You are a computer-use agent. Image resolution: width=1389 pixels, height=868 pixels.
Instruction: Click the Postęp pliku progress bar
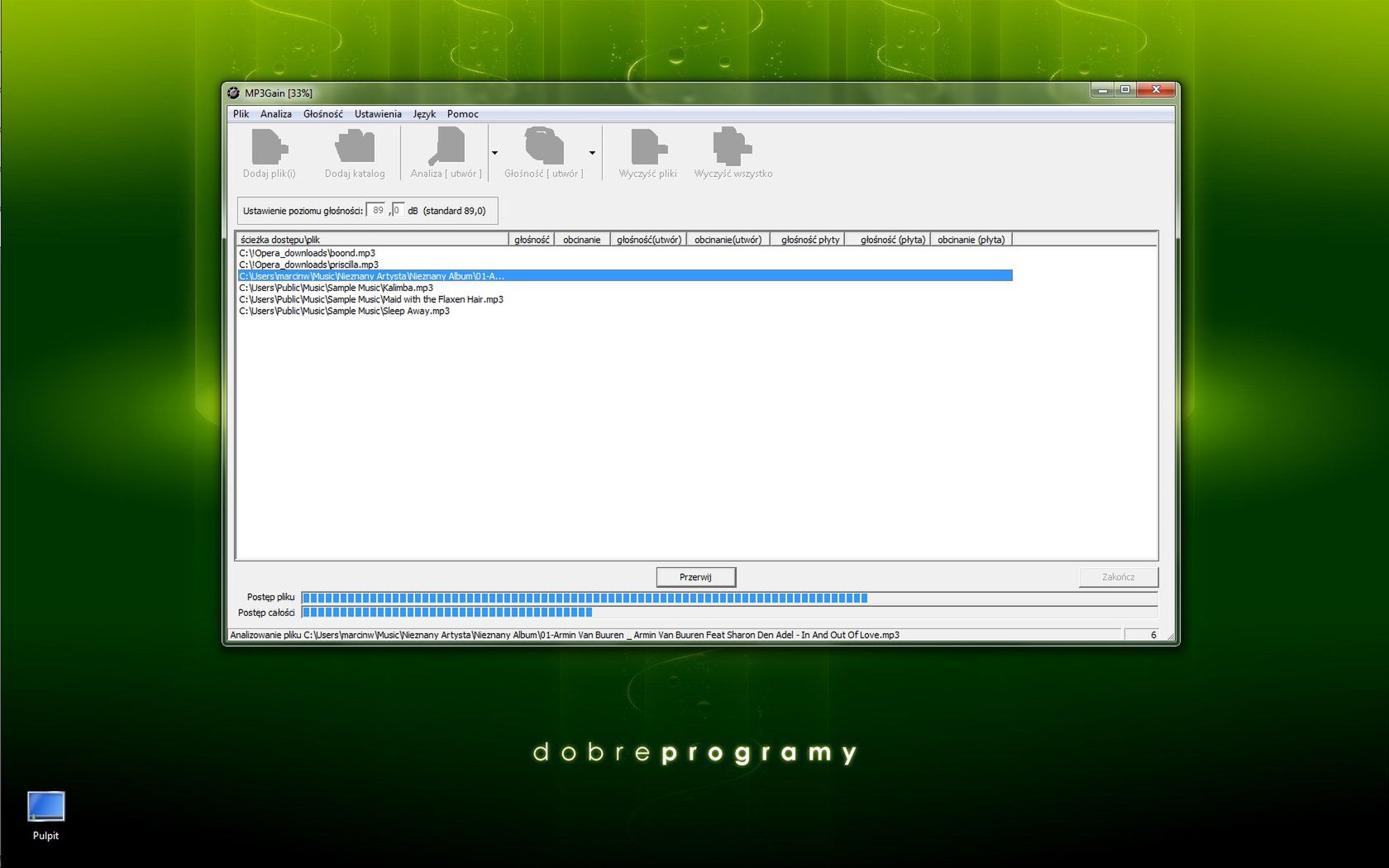[x=729, y=598]
